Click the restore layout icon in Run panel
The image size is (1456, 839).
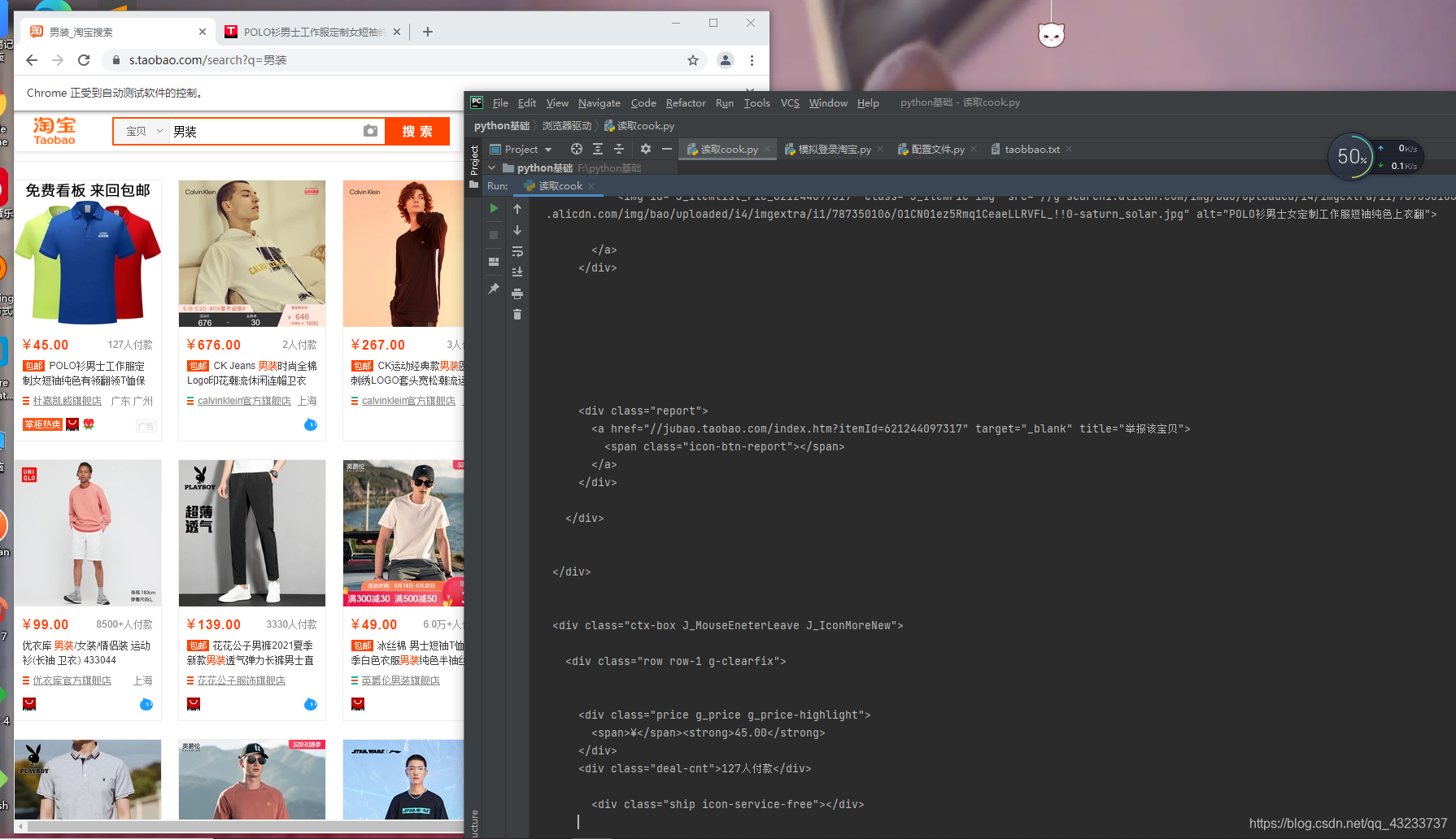[x=494, y=262]
